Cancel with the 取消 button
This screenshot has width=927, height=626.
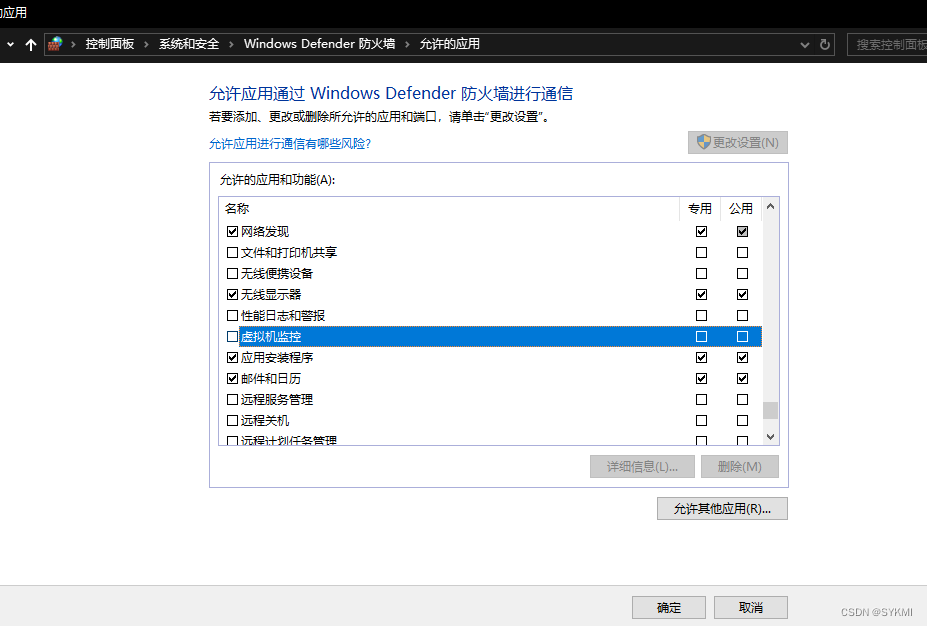click(751, 607)
